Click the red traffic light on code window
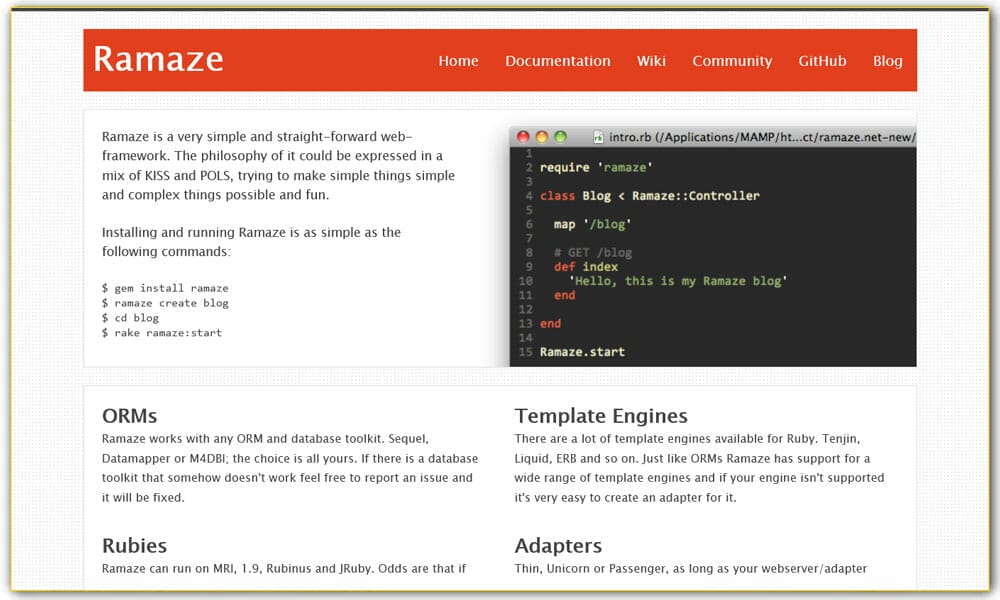This screenshot has height=600, width=1000. click(523, 136)
